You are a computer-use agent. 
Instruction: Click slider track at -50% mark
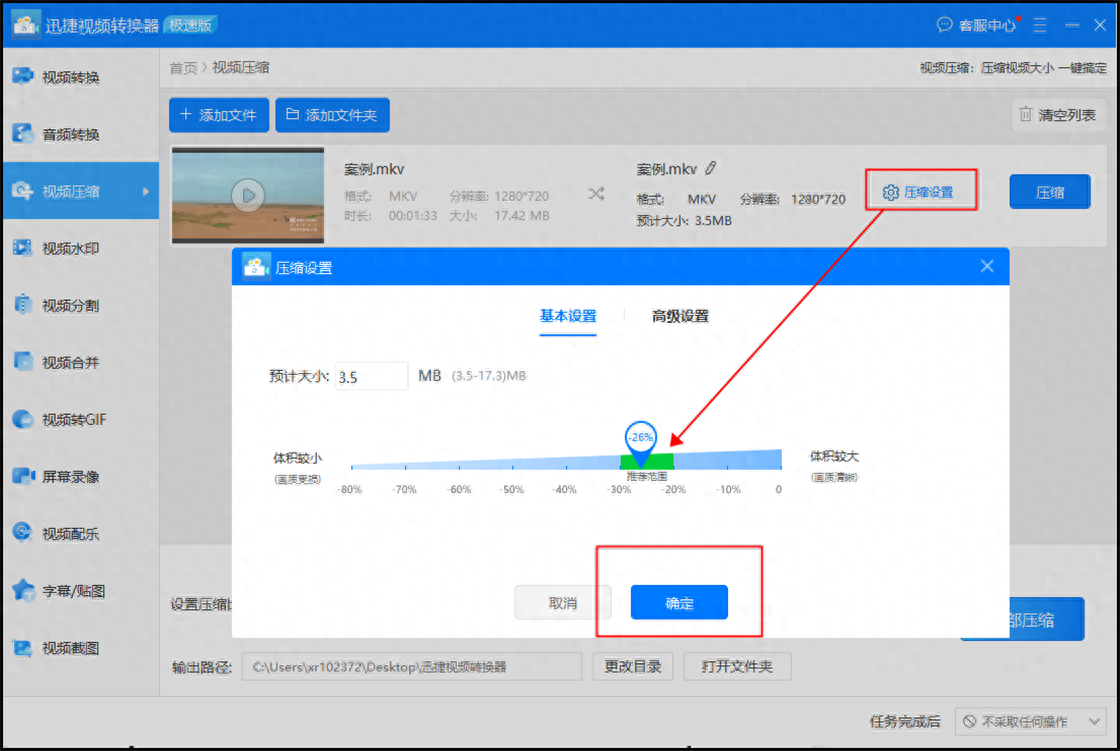pyautogui.click(x=512, y=464)
